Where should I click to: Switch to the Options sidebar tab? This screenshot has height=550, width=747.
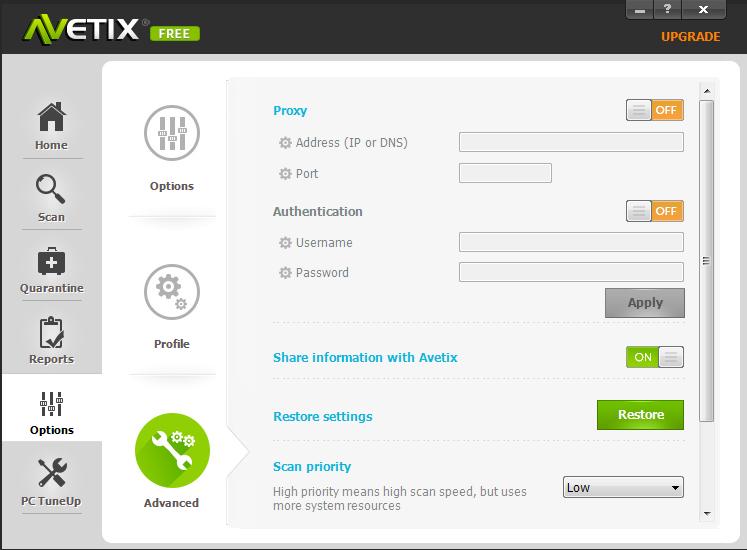point(51,408)
